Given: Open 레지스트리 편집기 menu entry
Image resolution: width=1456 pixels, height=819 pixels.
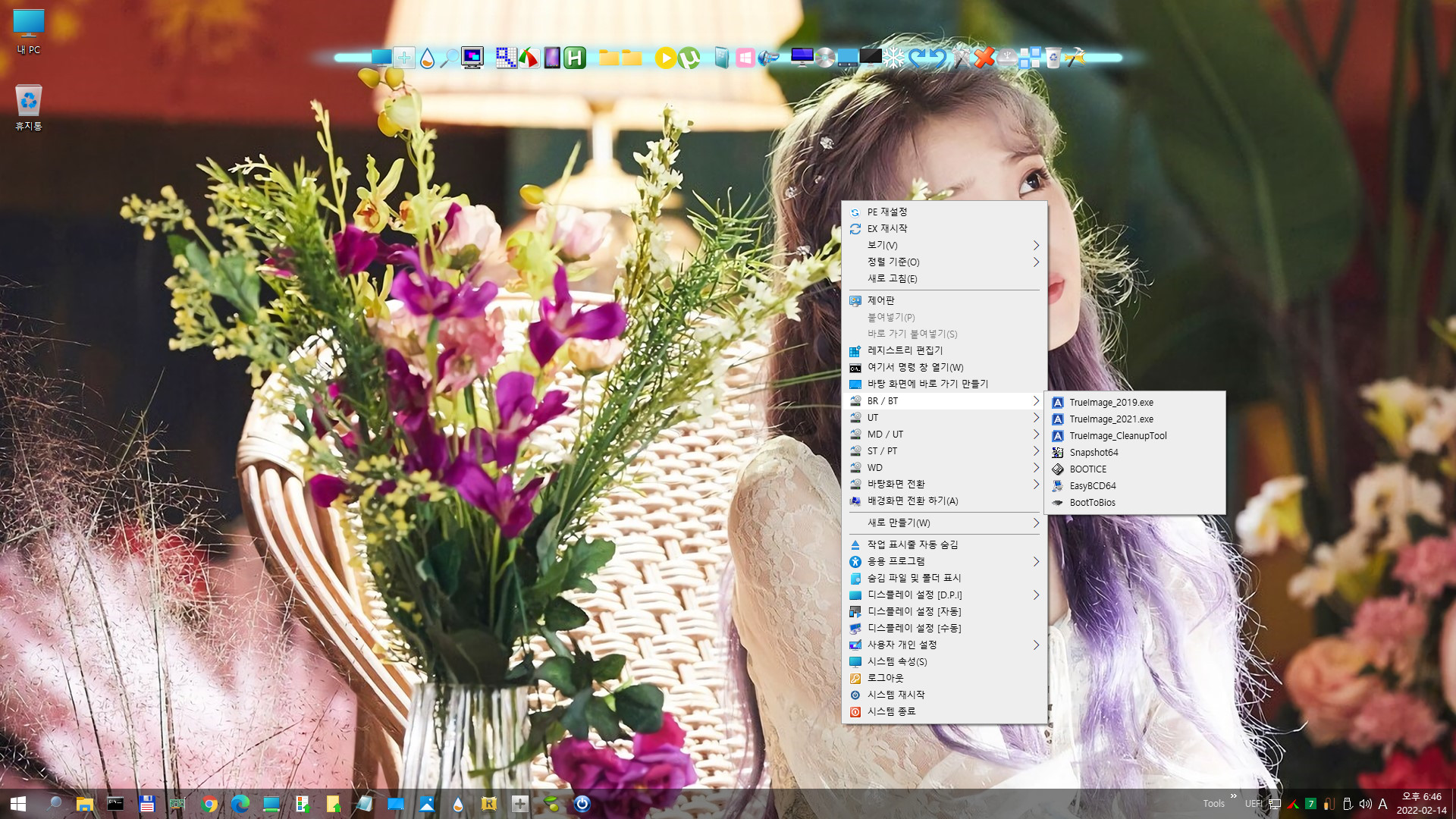Looking at the screenshot, I should pos(944,350).
